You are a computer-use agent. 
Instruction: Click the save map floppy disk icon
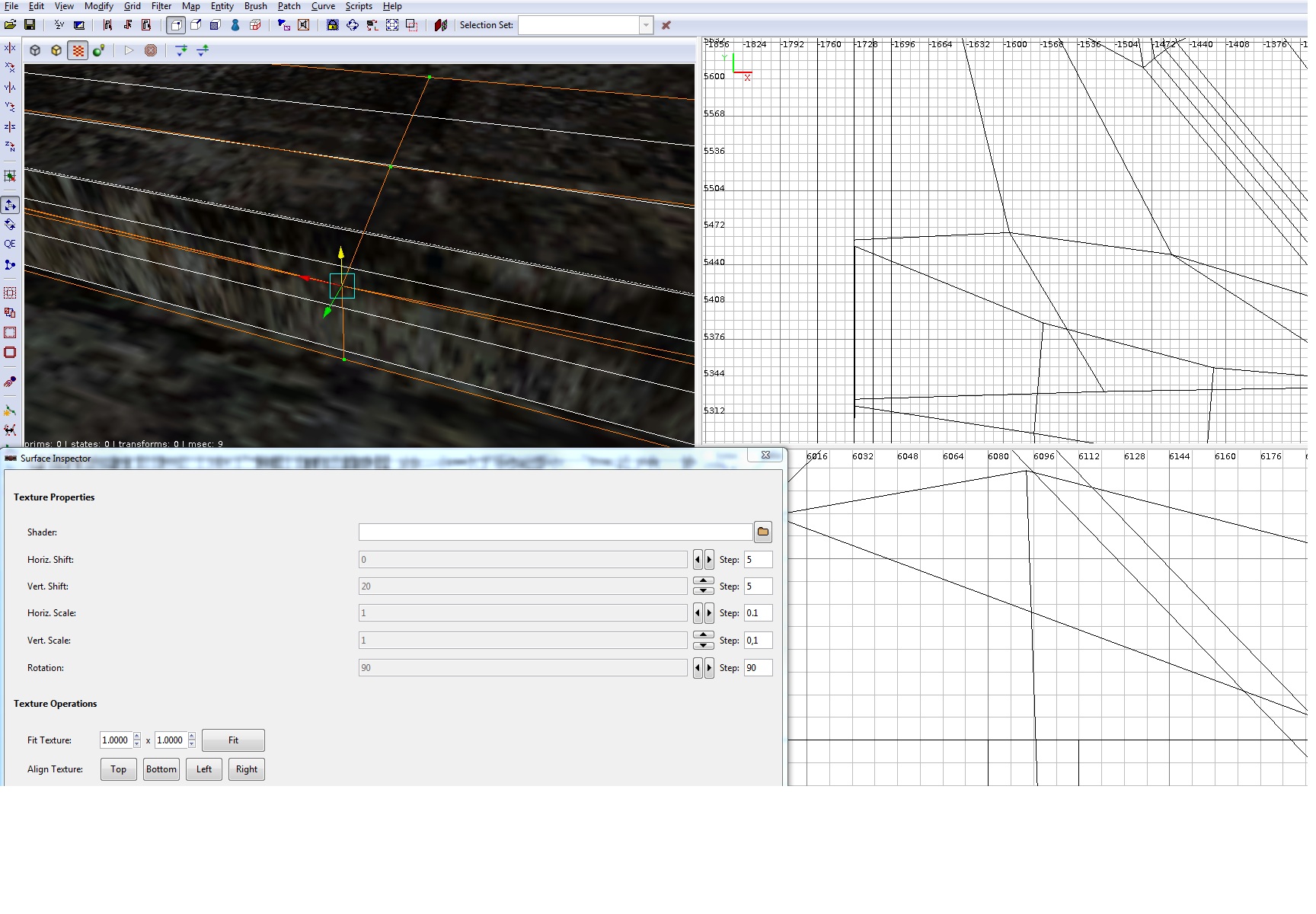point(30,25)
